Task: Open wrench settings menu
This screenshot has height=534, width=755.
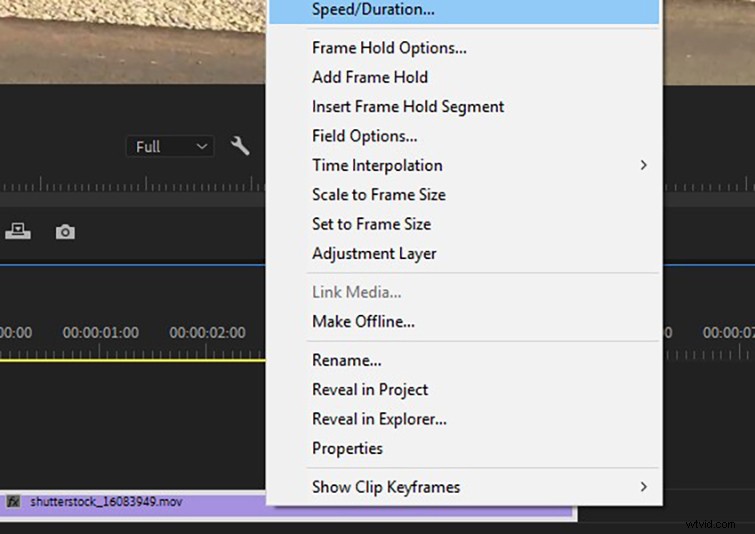Action: (x=240, y=146)
